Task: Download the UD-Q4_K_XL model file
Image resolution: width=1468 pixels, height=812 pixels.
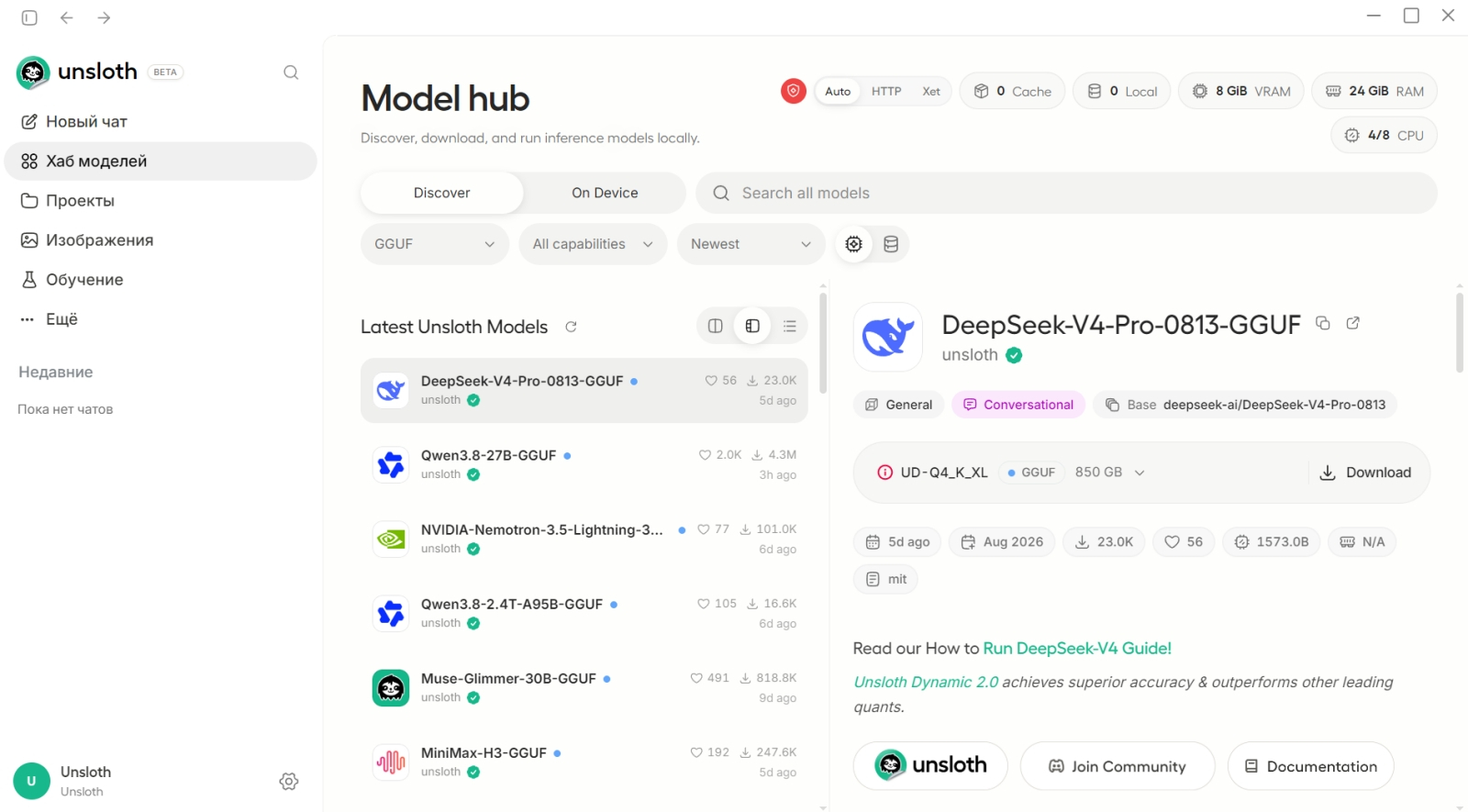Action: click(x=1365, y=473)
